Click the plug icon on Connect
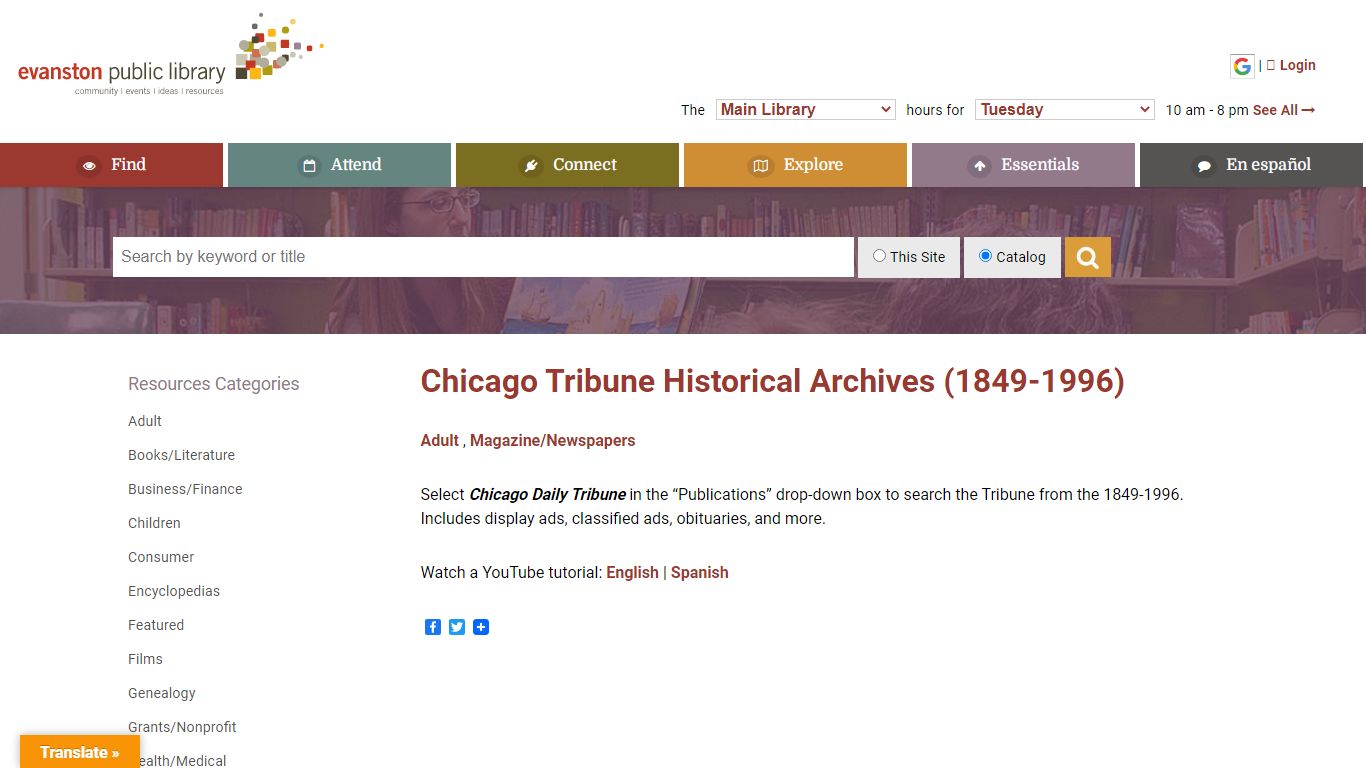1366x768 pixels. coord(532,166)
